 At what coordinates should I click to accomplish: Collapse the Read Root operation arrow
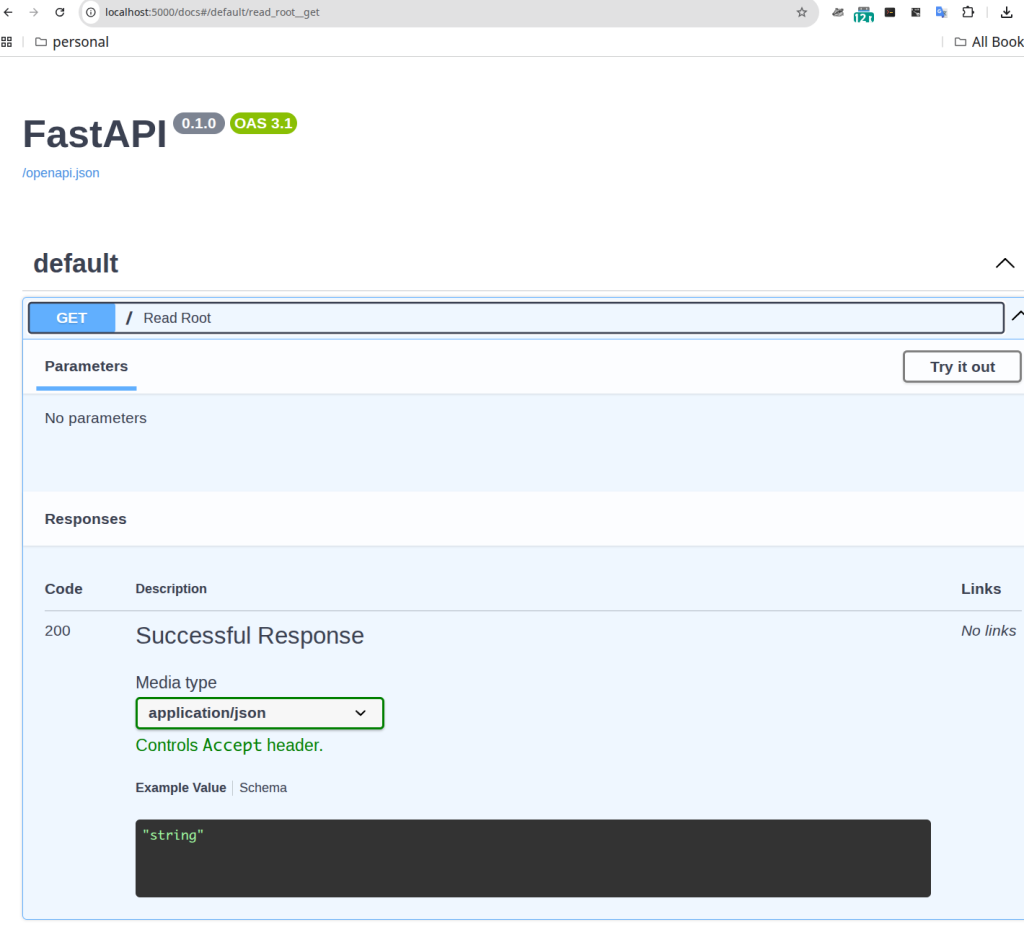[x=1017, y=316]
